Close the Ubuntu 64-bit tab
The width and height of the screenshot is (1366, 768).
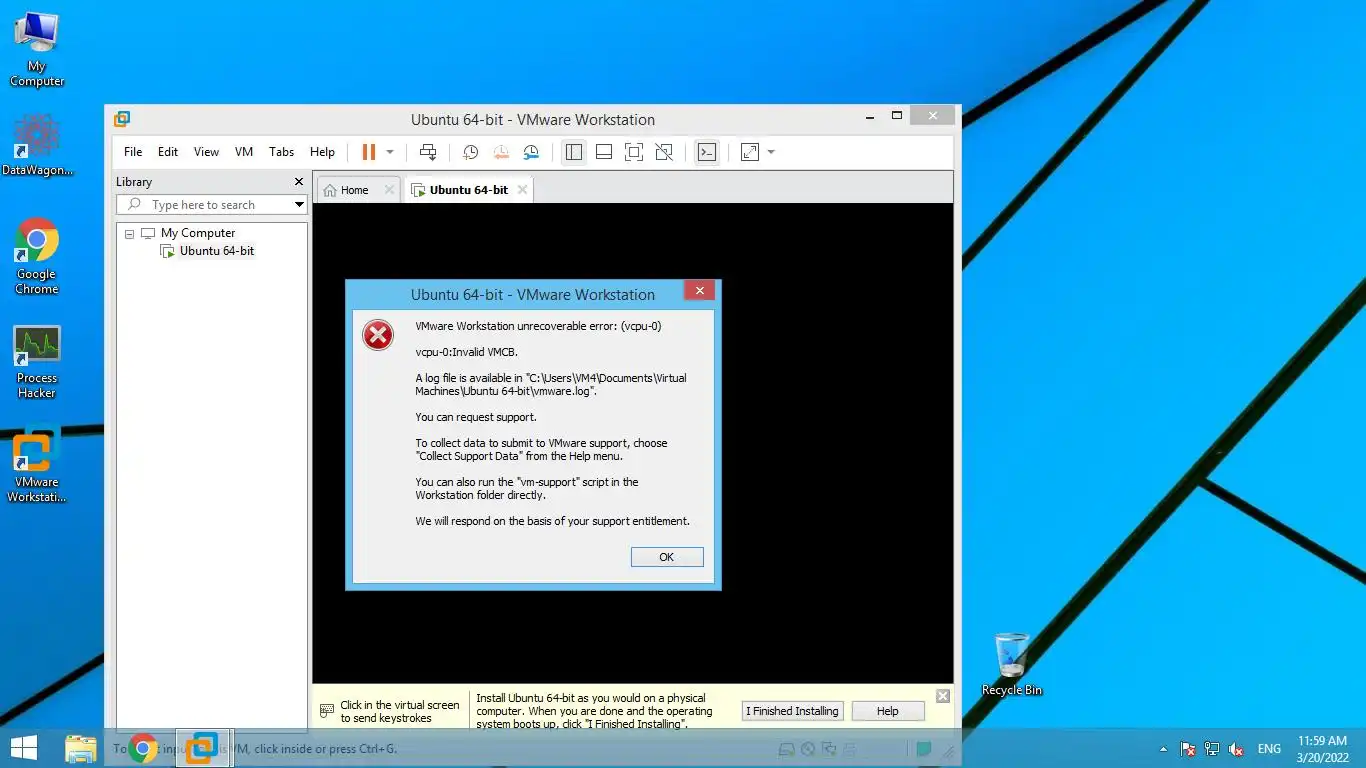(522, 190)
